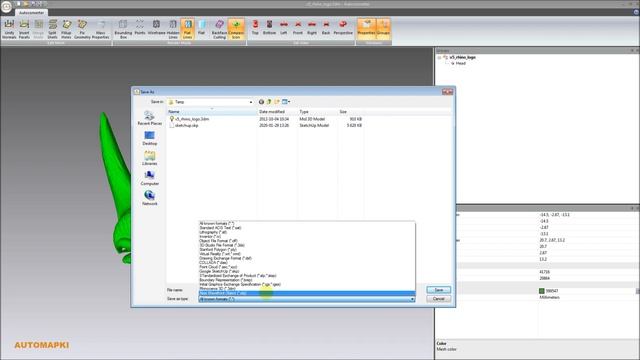Switch to Wireframe render mode
The width and height of the screenshot is (640, 360).
[x=156, y=27]
